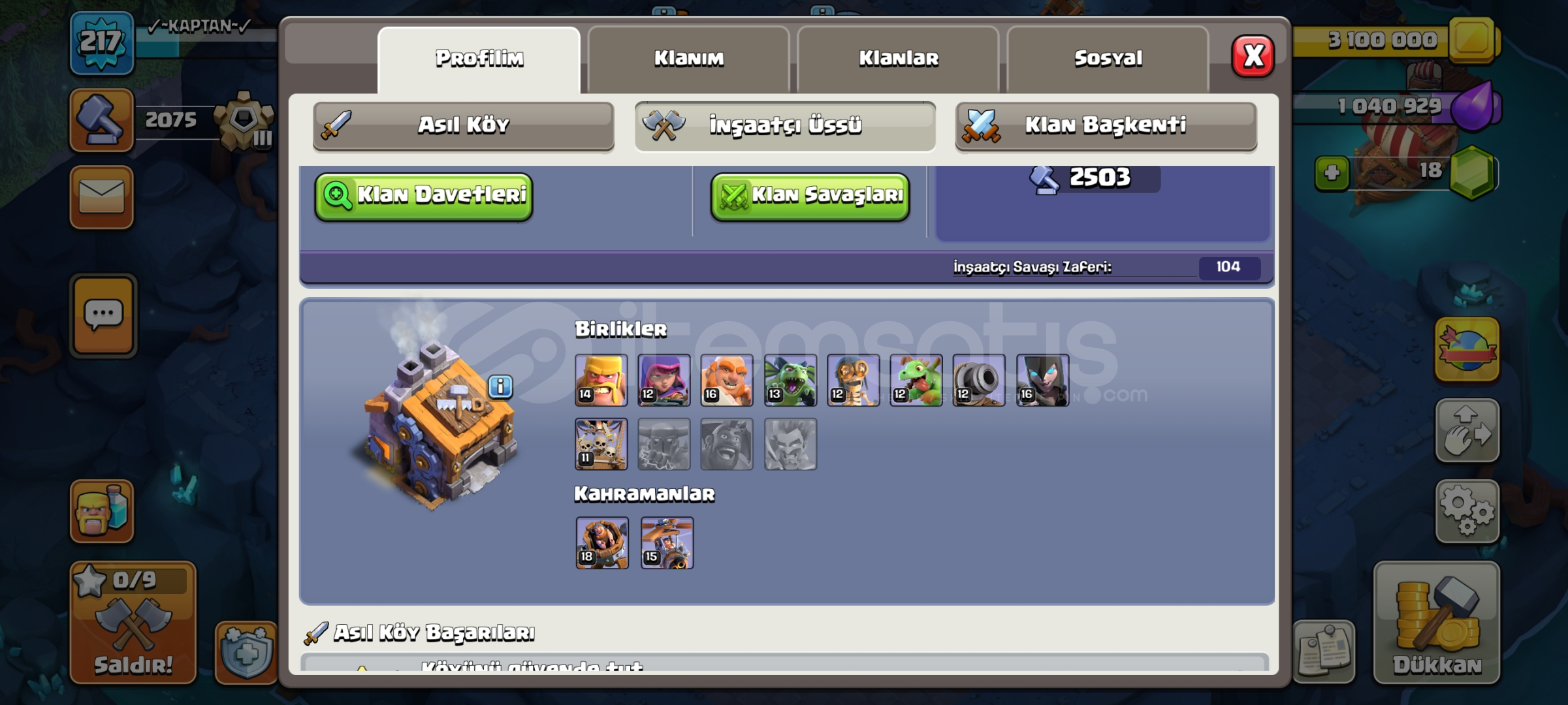Image resolution: width=1568 pixels, height=705 pixels.
Task: Select the İnşaatçı Üssü view
Action: pos(785,125)
